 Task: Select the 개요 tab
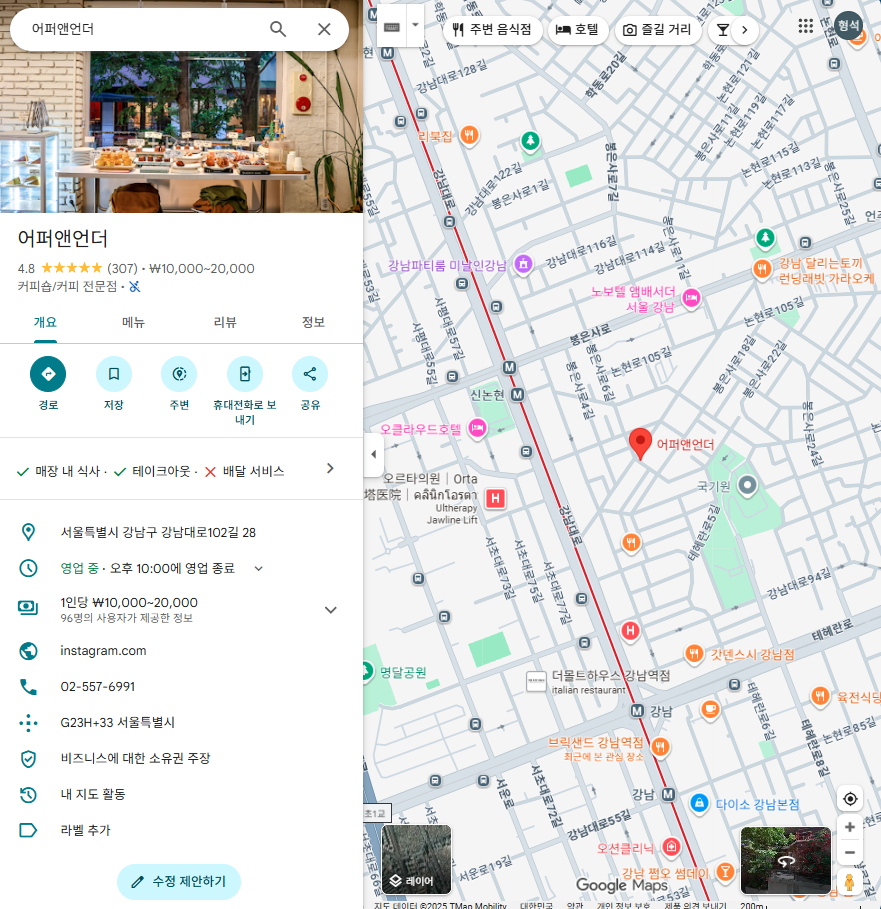pyautogui.click(x=45, y=322)
